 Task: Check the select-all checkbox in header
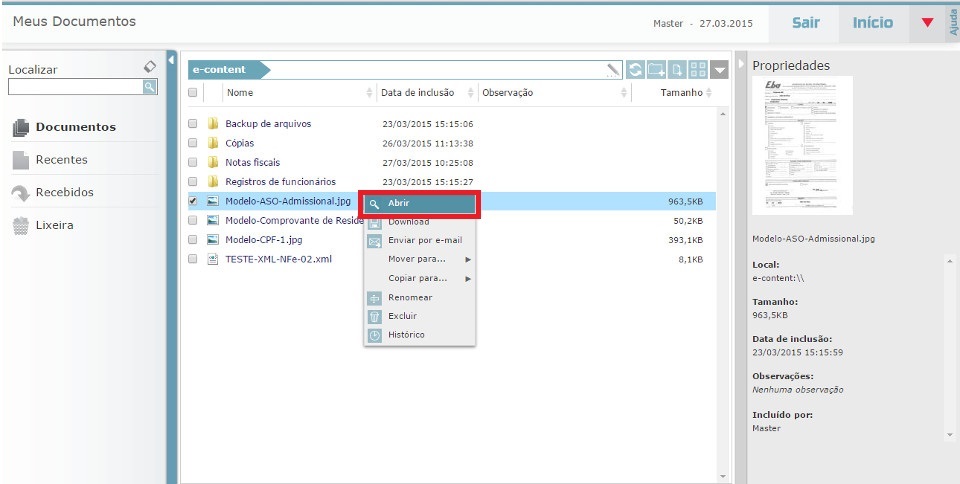(193, 93)
